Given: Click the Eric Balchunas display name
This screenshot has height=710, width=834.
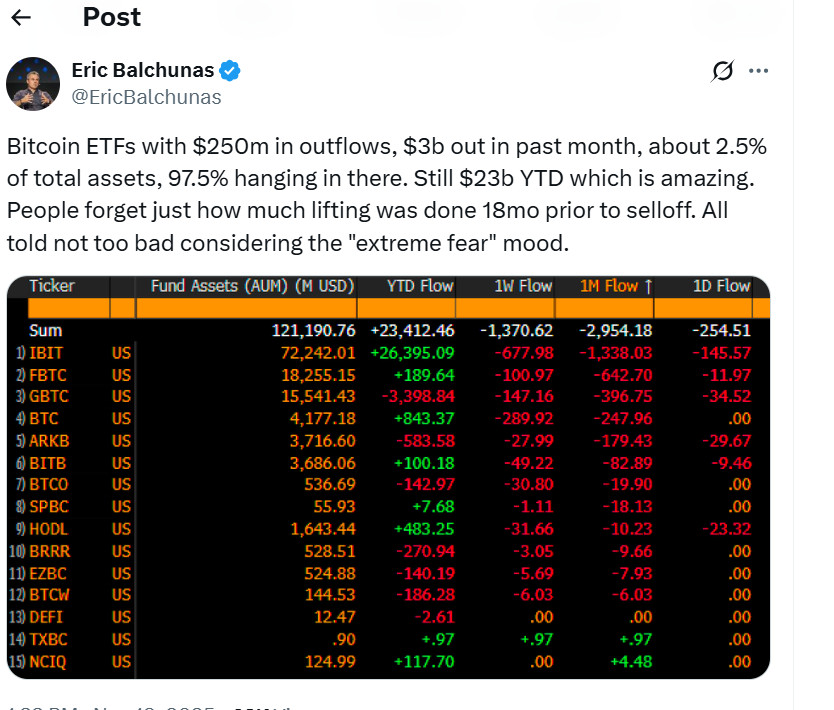Looking at the screenshot, I should click(x=144, y=70).
